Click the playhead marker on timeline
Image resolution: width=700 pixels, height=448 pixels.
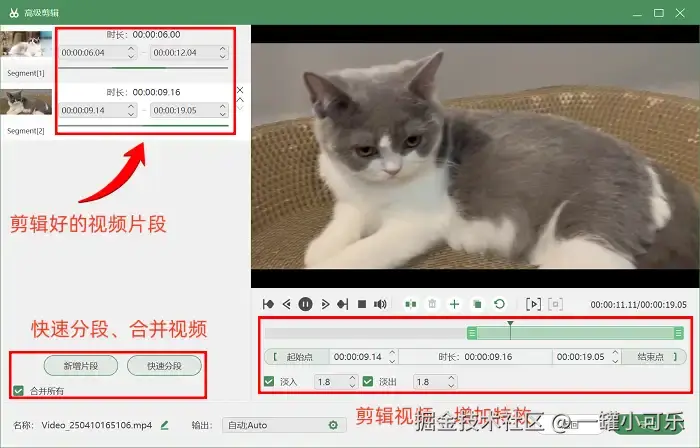pos(510,324)
